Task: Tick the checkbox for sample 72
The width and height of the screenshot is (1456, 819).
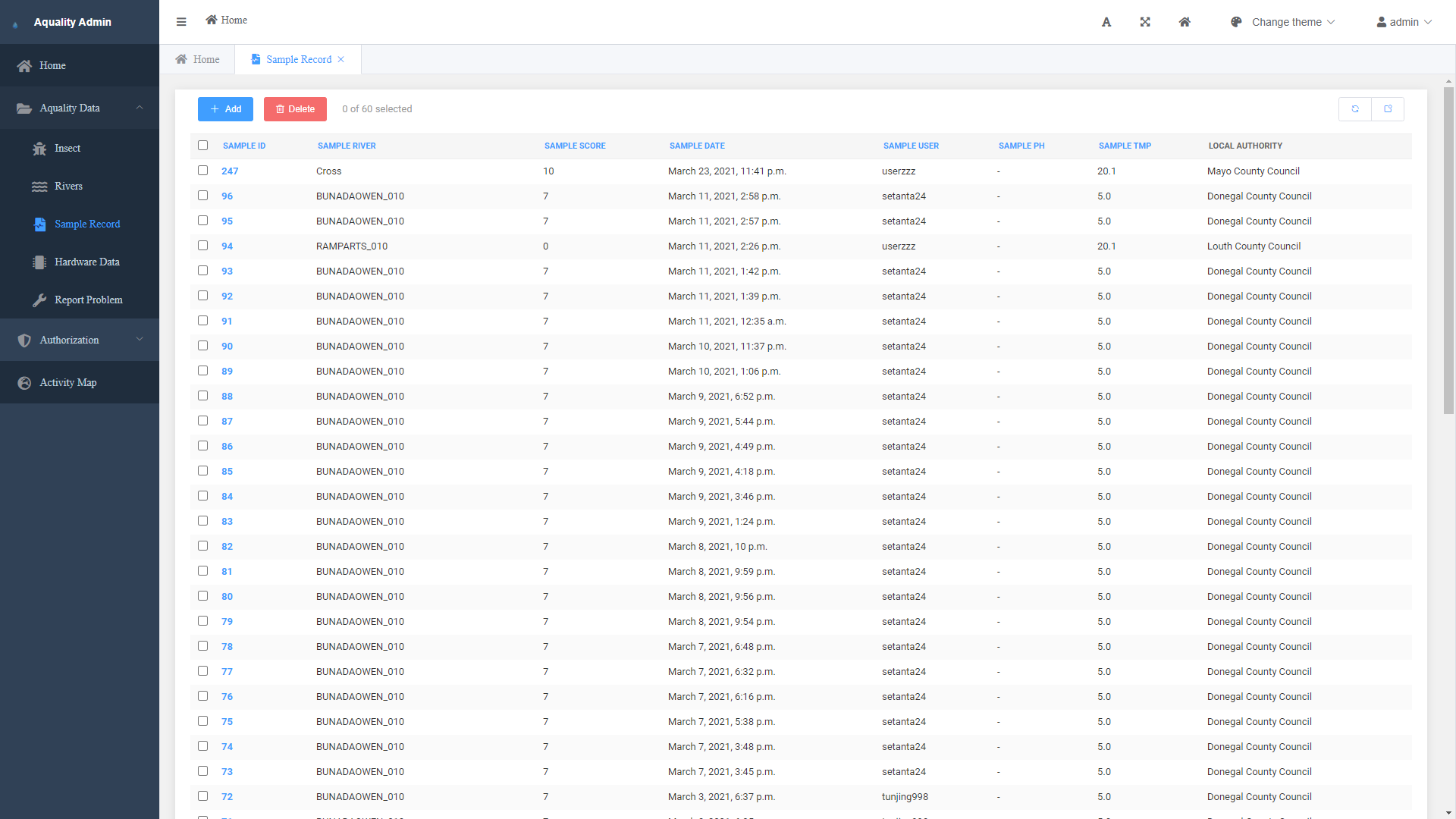Action: [x=202, y=796]
